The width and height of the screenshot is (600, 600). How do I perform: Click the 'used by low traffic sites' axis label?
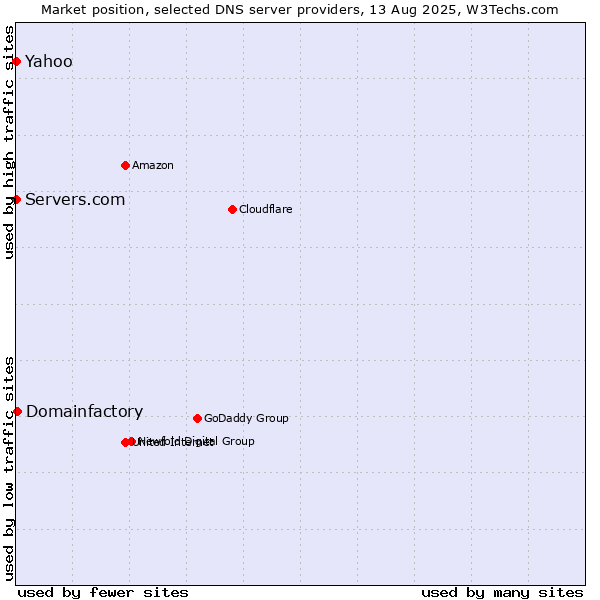click(8, 469)
